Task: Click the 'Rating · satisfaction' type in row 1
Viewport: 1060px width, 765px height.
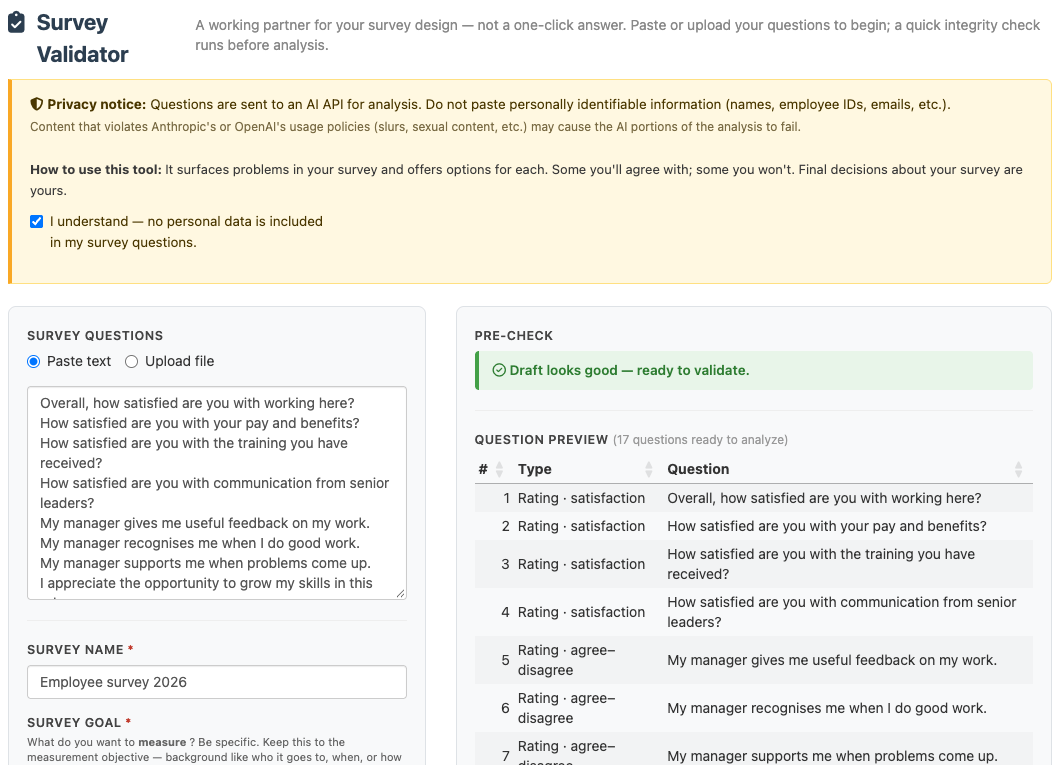Action: pyautogui.click(x=581, y=498)
